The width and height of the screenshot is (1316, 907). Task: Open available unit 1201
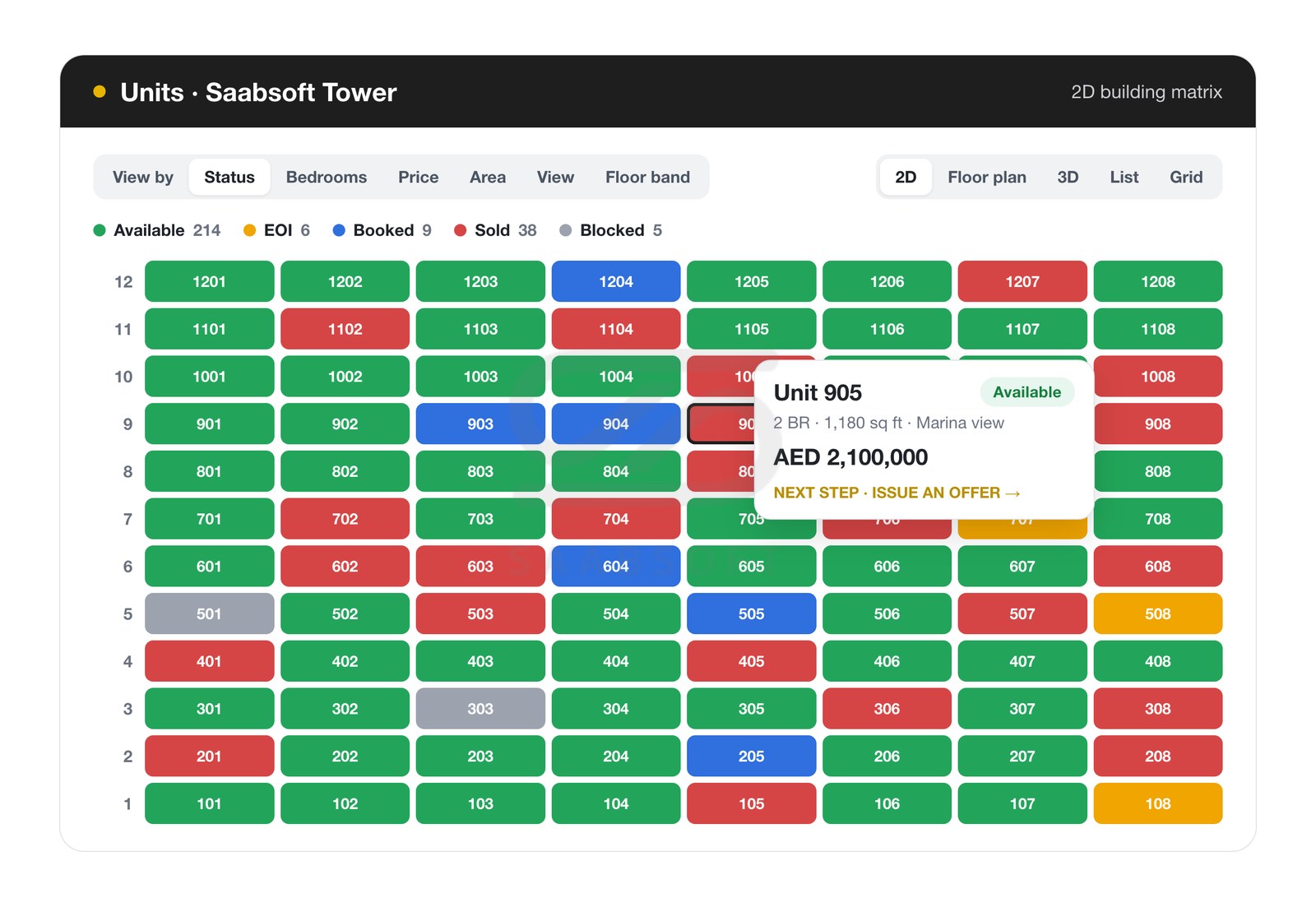[209, 281]
